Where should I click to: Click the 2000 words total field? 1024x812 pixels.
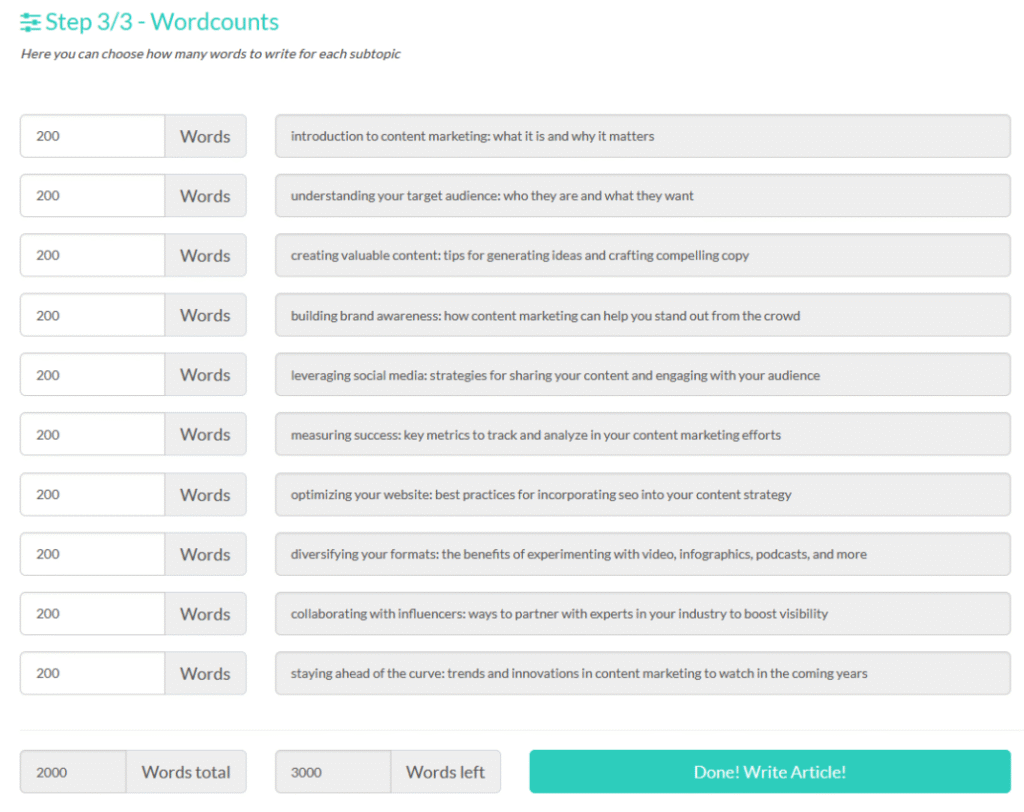(x=73, y=771)
